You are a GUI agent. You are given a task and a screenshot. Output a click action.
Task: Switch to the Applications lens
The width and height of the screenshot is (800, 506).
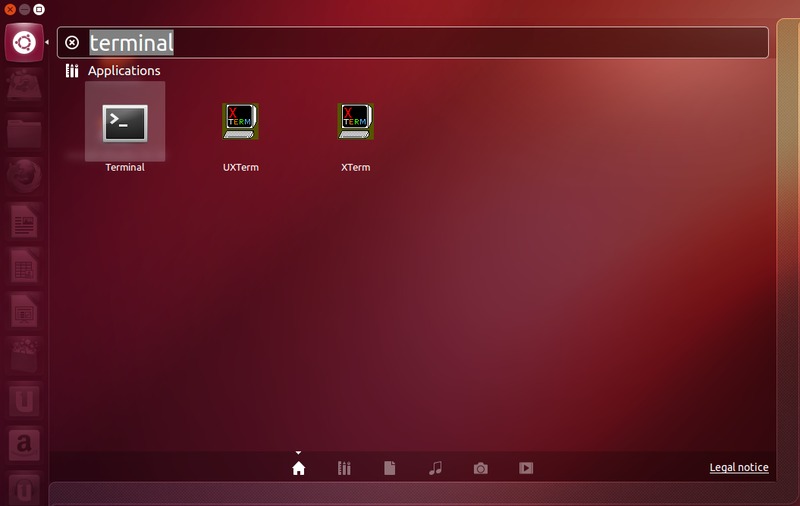[344, 468]
